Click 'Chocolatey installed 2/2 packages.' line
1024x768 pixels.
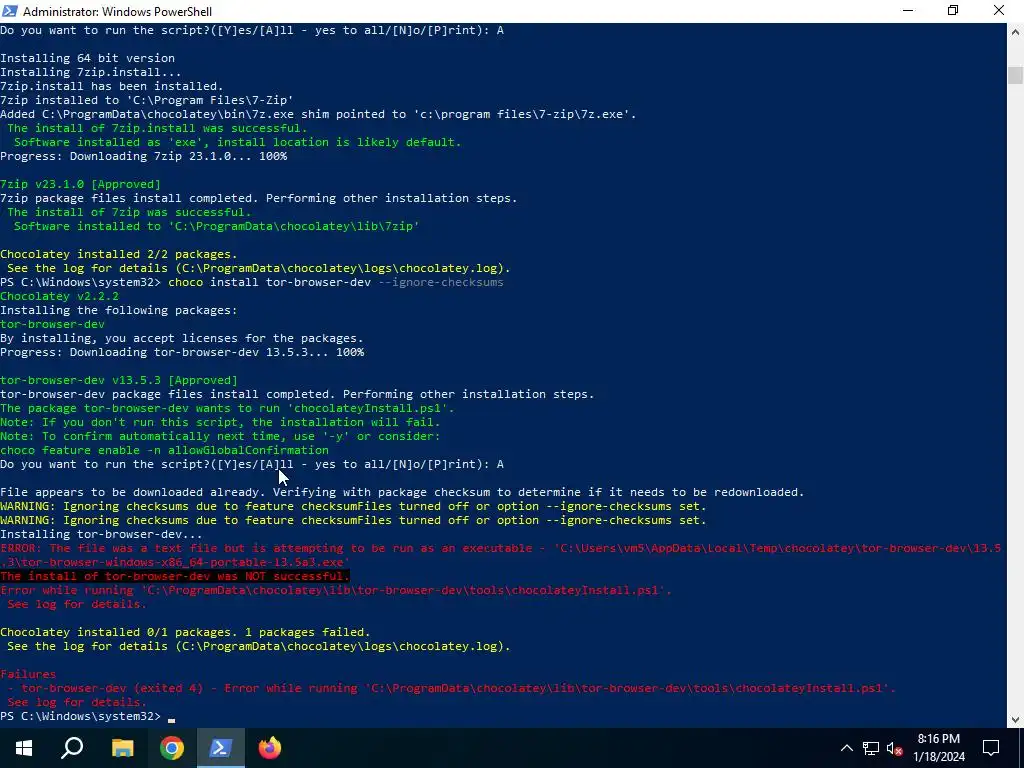[119, 254]
